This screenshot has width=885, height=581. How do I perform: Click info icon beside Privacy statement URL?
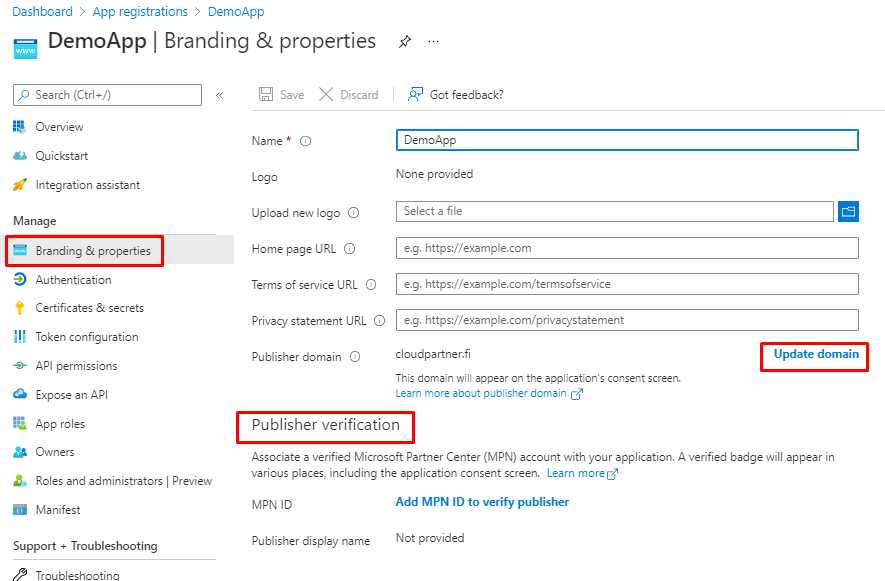[x=379, y=321]
